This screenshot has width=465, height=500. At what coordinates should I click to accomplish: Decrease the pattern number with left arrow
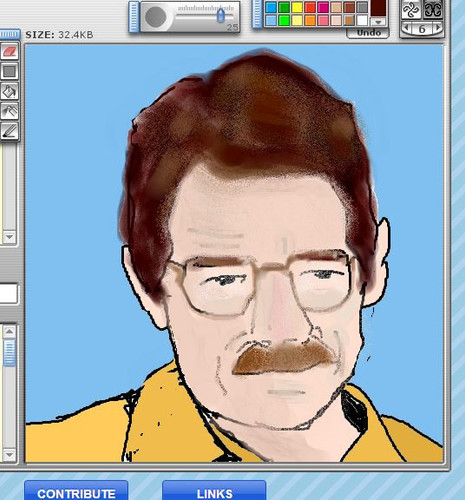point(407,28)
